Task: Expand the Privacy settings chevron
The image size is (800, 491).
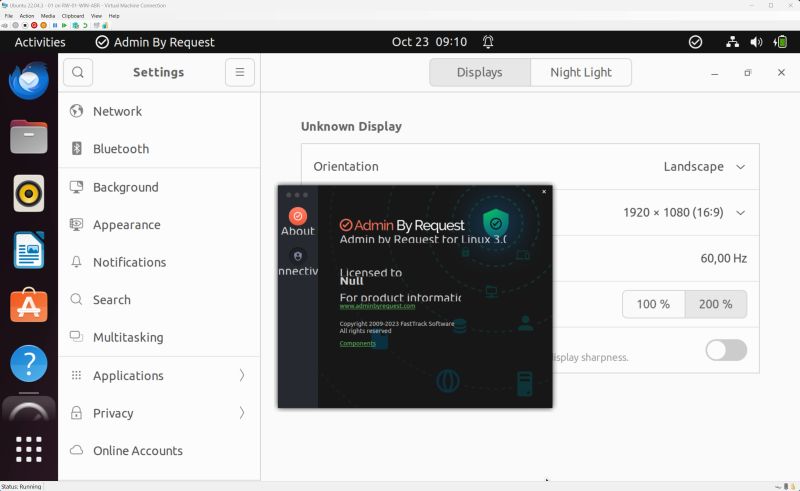Action: 242,412
